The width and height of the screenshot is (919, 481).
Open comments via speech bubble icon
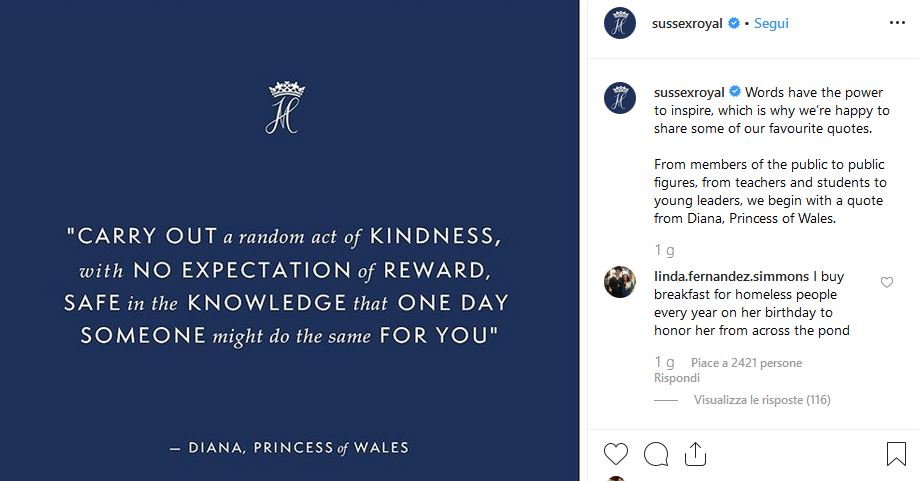(x=656, y=455)
